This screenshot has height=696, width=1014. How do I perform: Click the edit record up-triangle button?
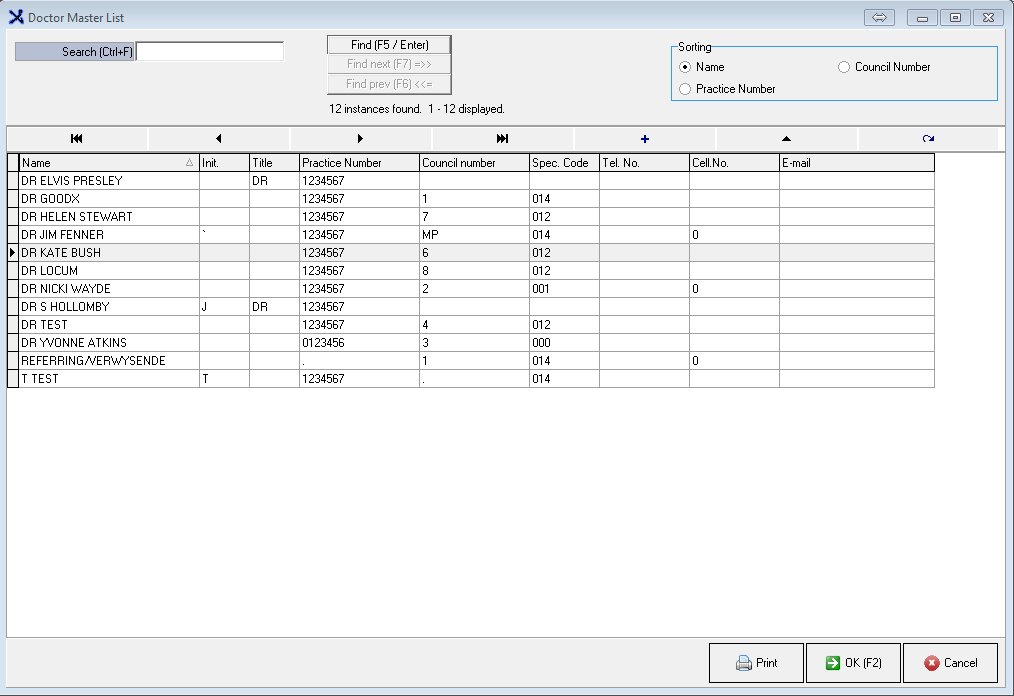(x=786, y=139)
